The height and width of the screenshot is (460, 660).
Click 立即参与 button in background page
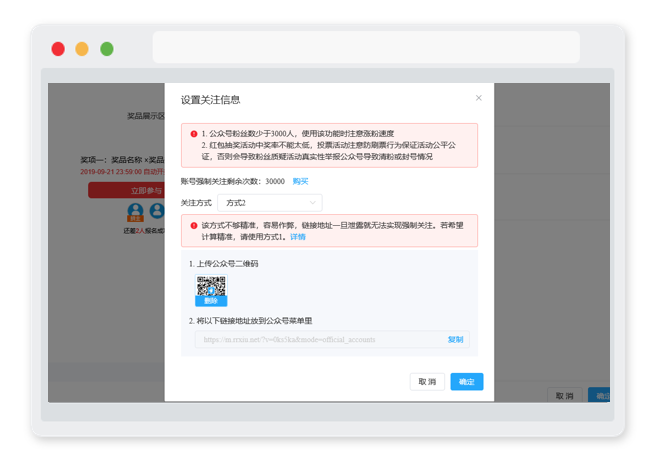point(126,190)
